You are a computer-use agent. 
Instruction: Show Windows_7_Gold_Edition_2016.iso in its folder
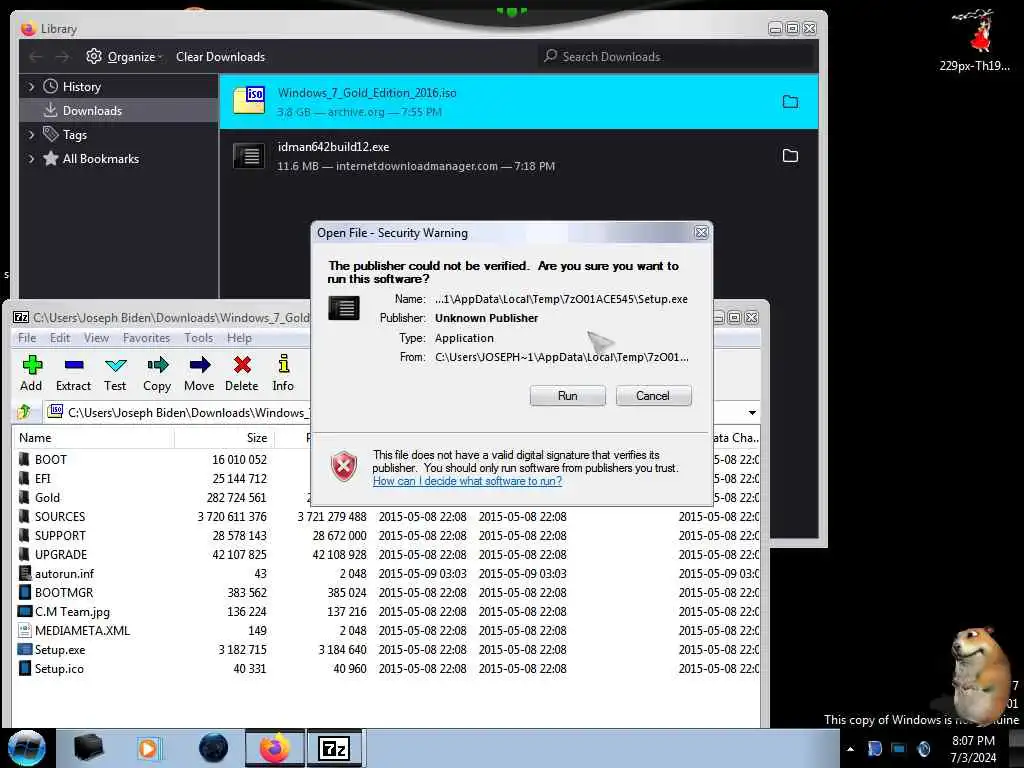pyautogui.click(x=790, y=102)
